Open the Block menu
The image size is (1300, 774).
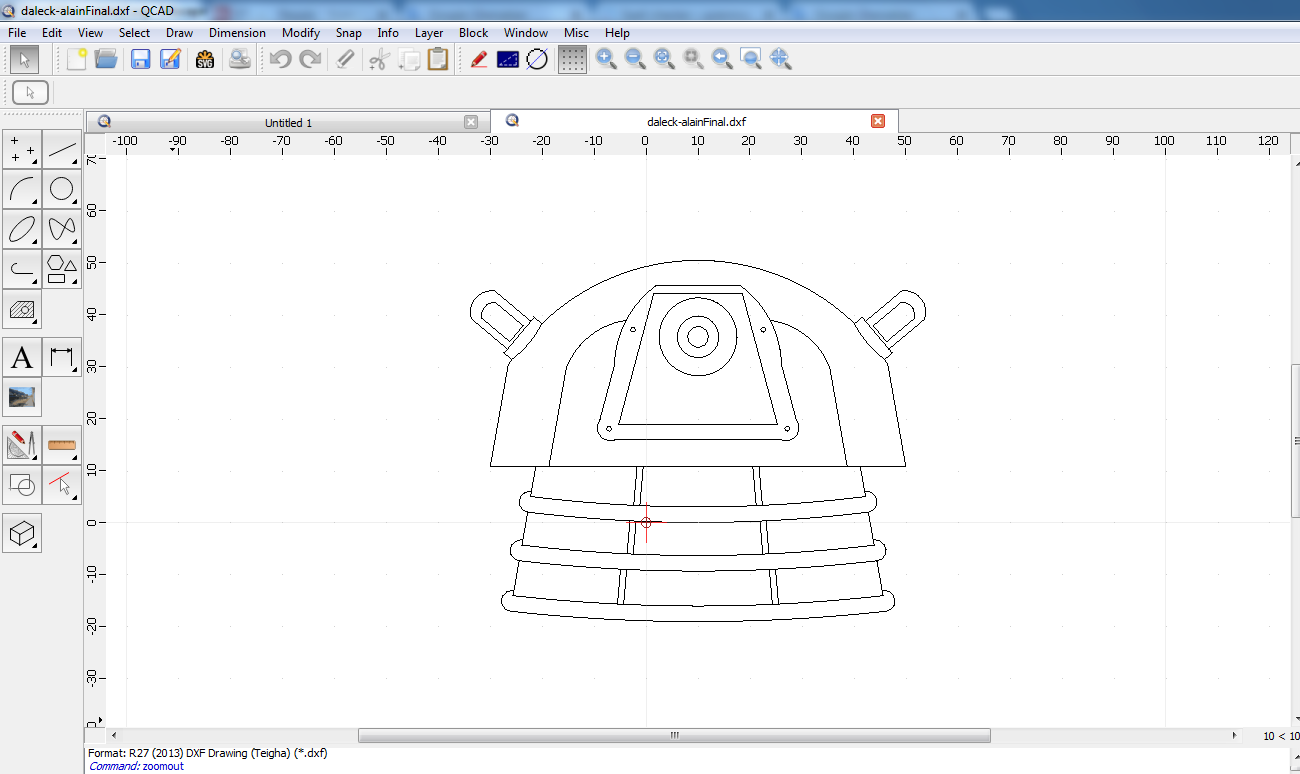474,32
